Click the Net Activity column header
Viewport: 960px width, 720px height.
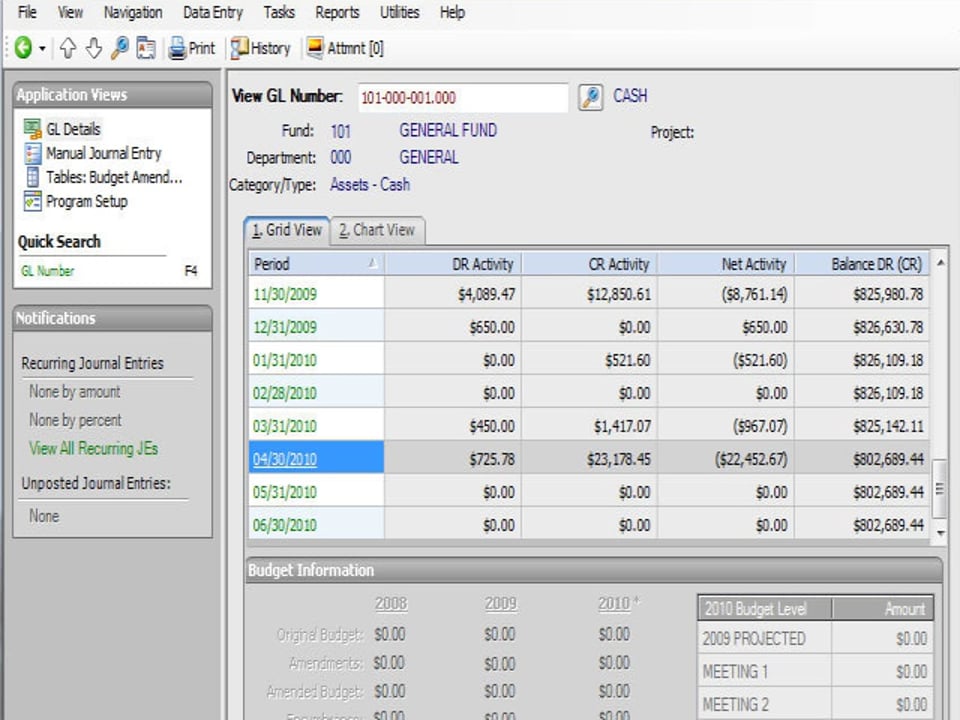coord(726,264)
